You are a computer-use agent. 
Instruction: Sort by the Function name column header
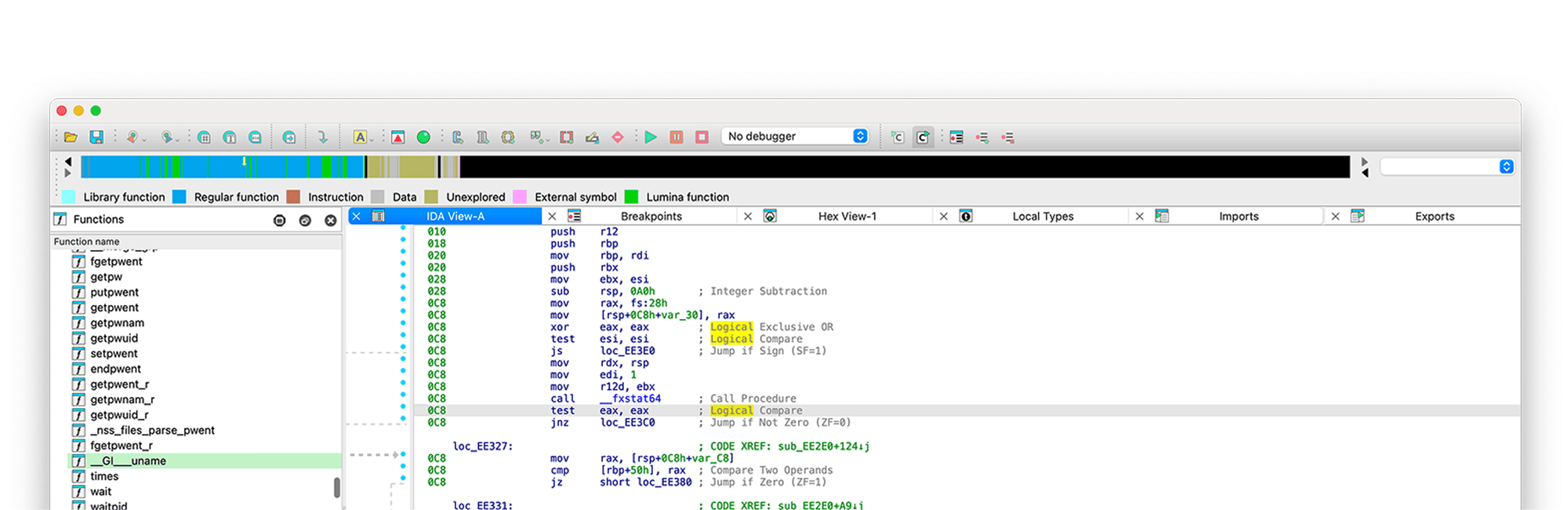pos(196,242)
